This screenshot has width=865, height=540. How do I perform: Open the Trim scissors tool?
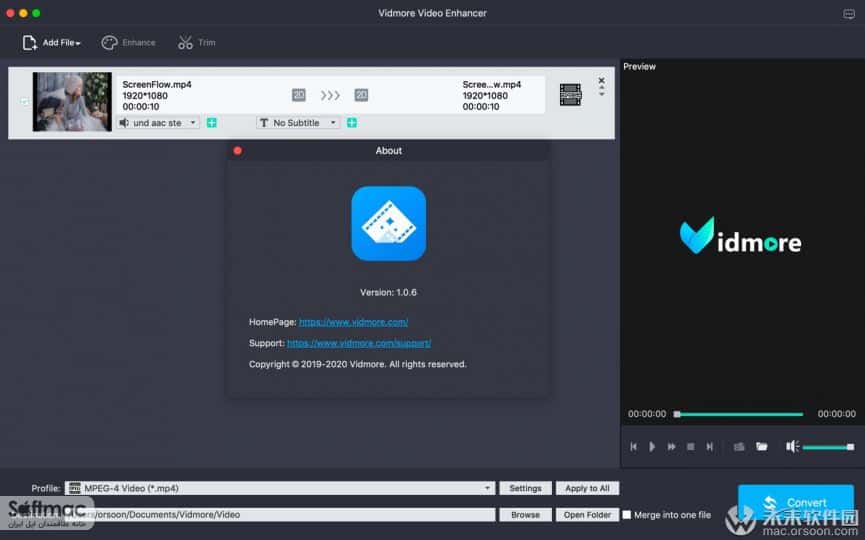click(x=196, y=42)
